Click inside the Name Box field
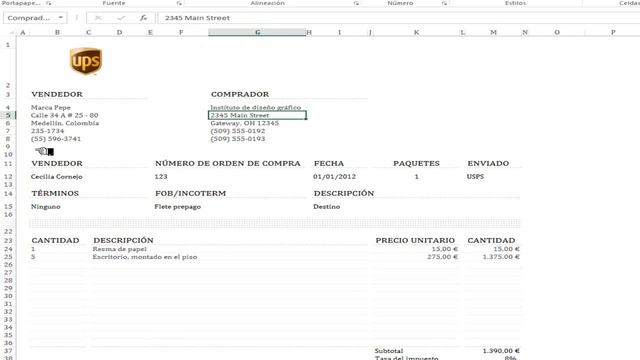640x360 pixels. click(x=29, y=18)
